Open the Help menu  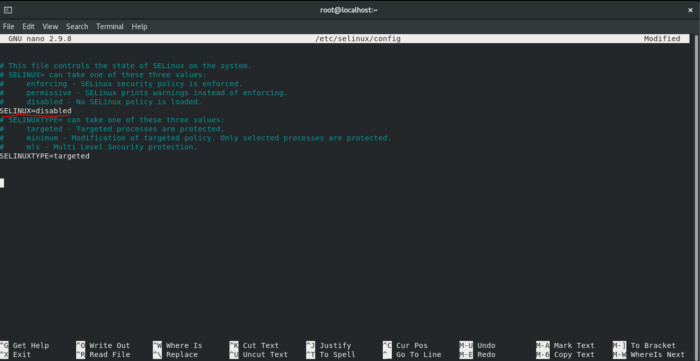click(x=139, y=26)
